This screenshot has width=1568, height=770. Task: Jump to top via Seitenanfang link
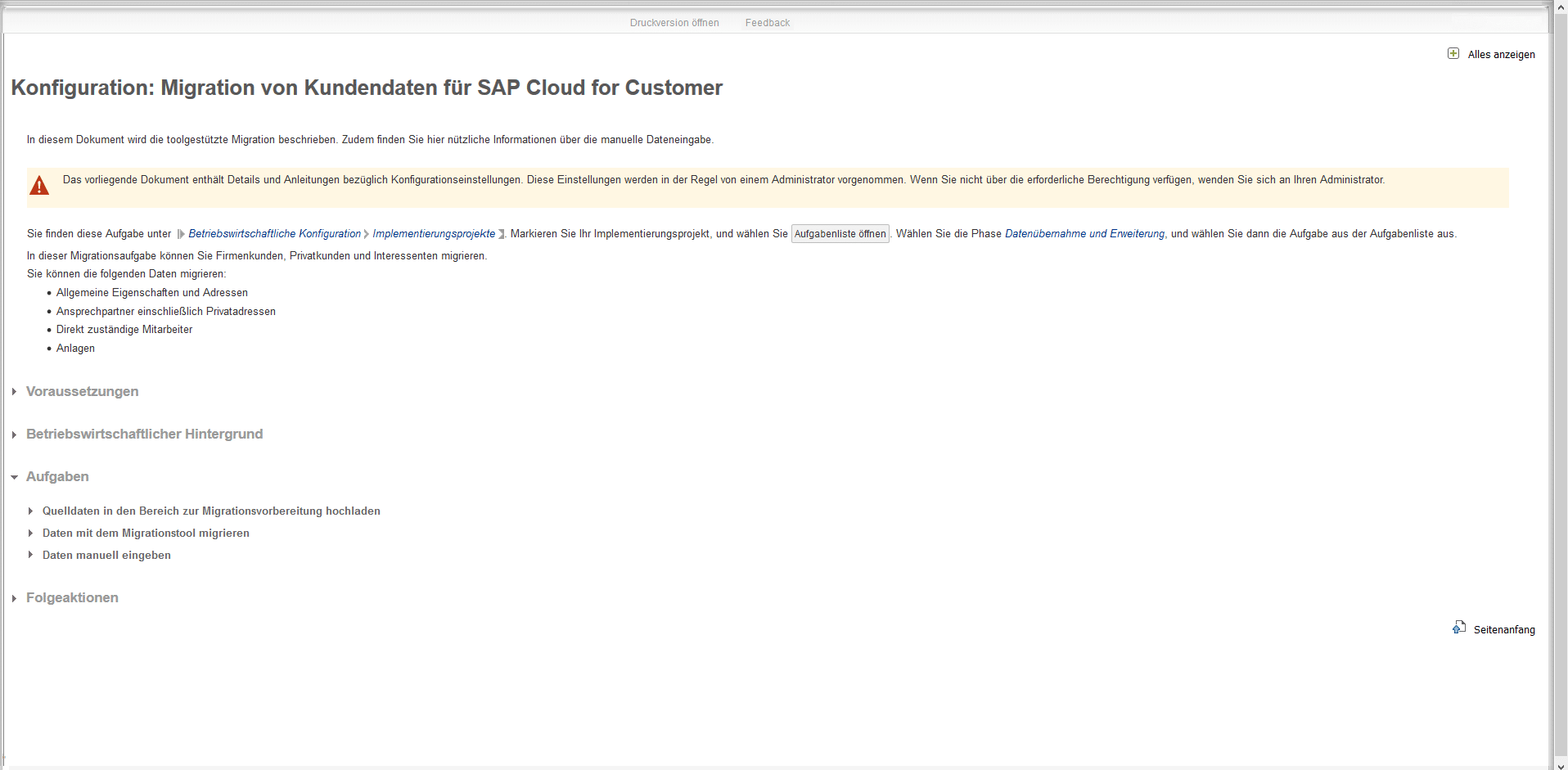[1504, 630]
